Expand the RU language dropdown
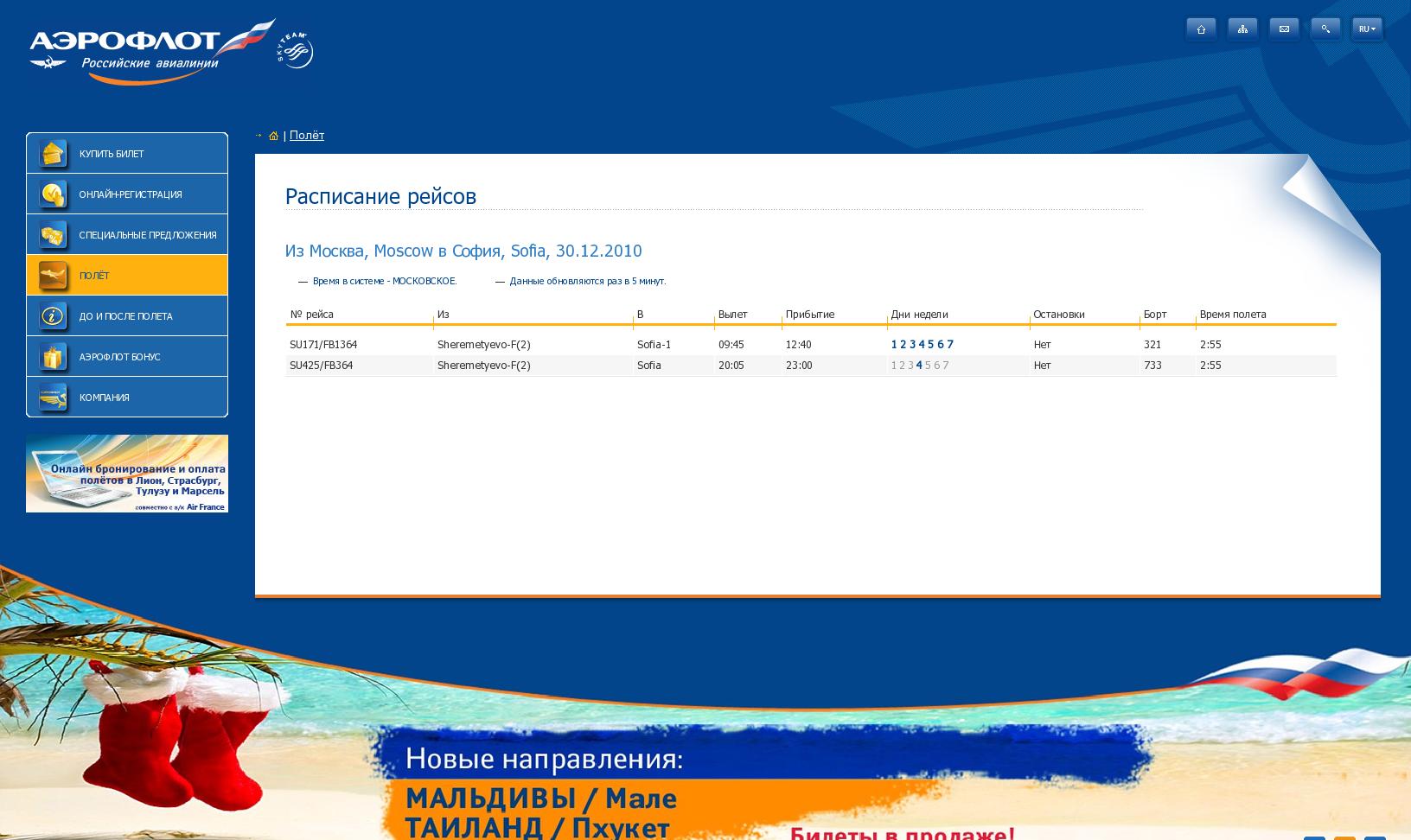Viewport: 1411px width, 840px height. tap(1367, 29)
